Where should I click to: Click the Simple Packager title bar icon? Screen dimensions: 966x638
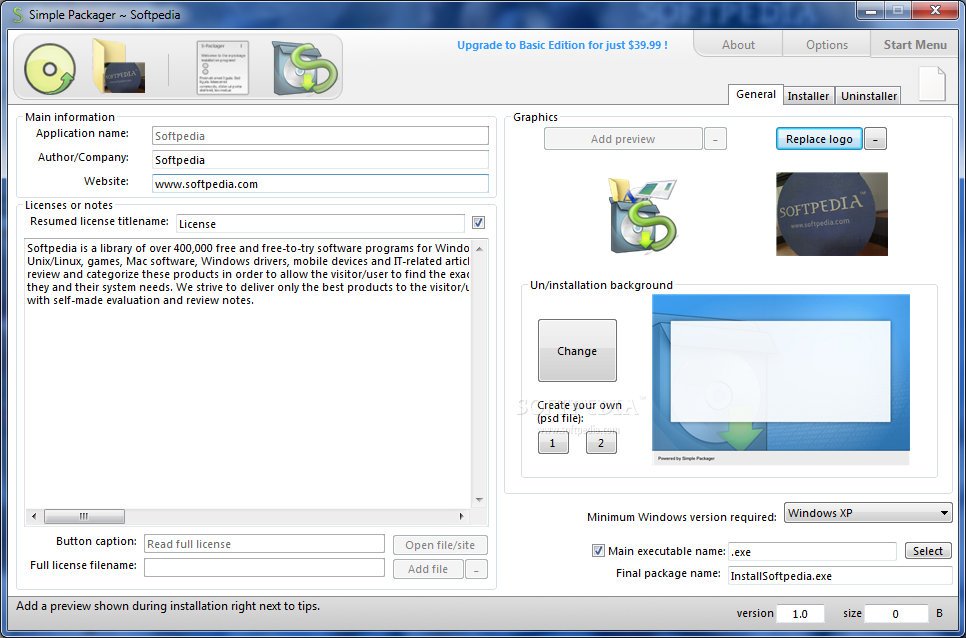[x=17, y=14]
